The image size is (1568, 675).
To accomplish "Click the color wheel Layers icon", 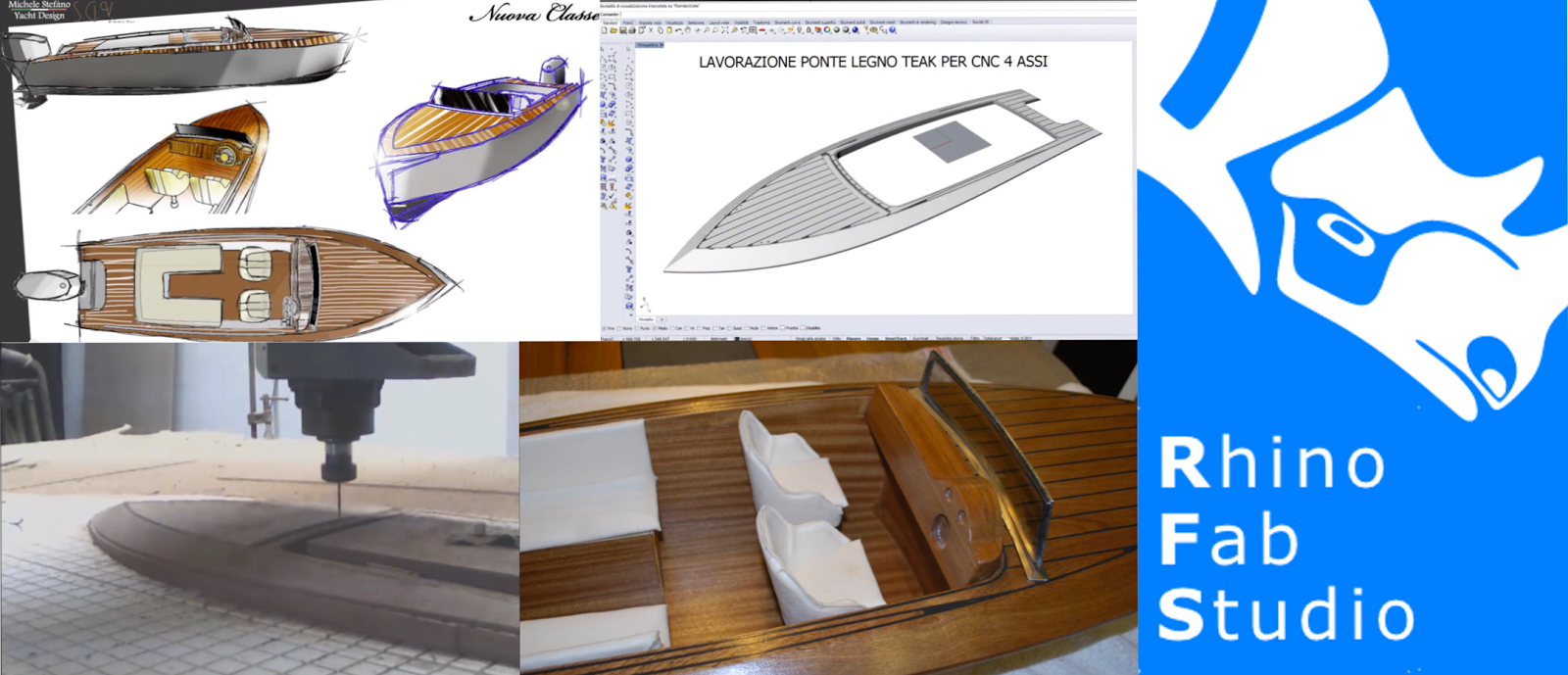I will tap(827, 30).
